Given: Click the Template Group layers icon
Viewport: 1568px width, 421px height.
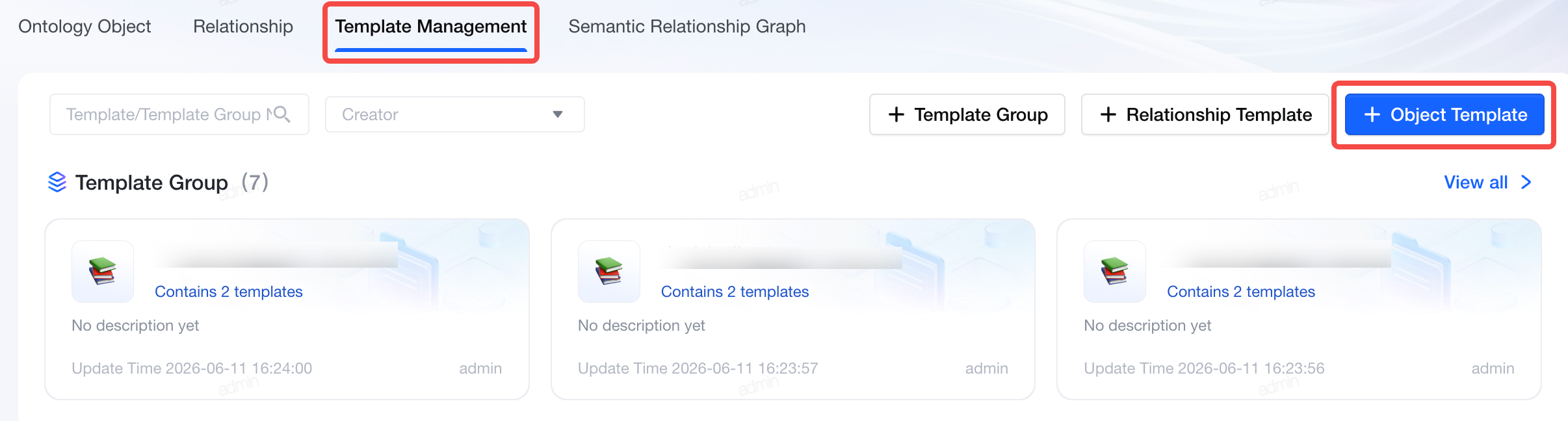Looking at the screenshot, I should [x=57, y=183].
